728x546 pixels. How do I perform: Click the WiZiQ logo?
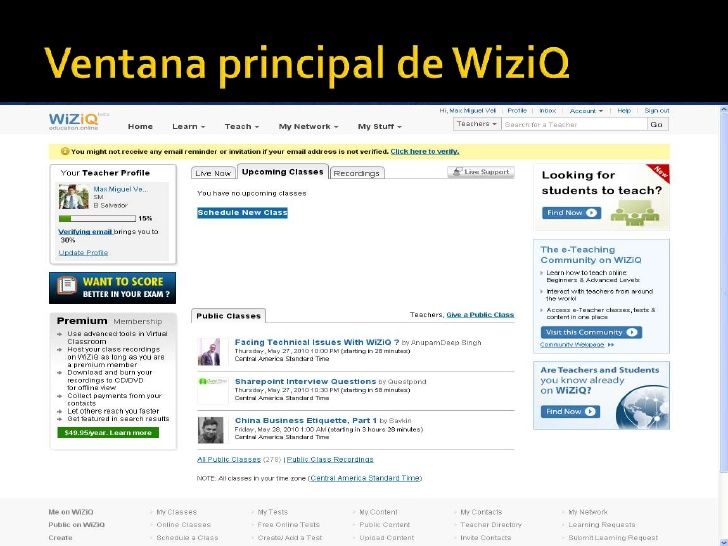[x=74, y=121]
